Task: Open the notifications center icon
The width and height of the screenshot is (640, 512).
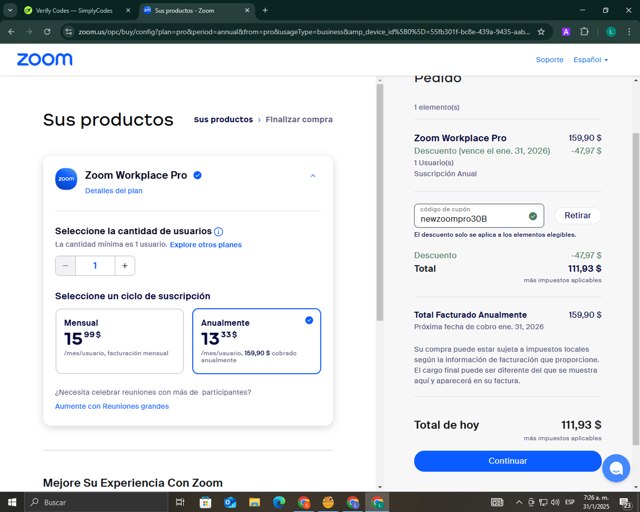Action: [625, 503]
